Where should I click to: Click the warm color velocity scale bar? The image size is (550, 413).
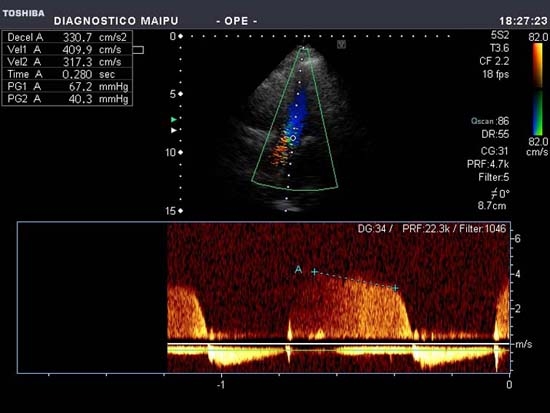click(x=537, y=65)
